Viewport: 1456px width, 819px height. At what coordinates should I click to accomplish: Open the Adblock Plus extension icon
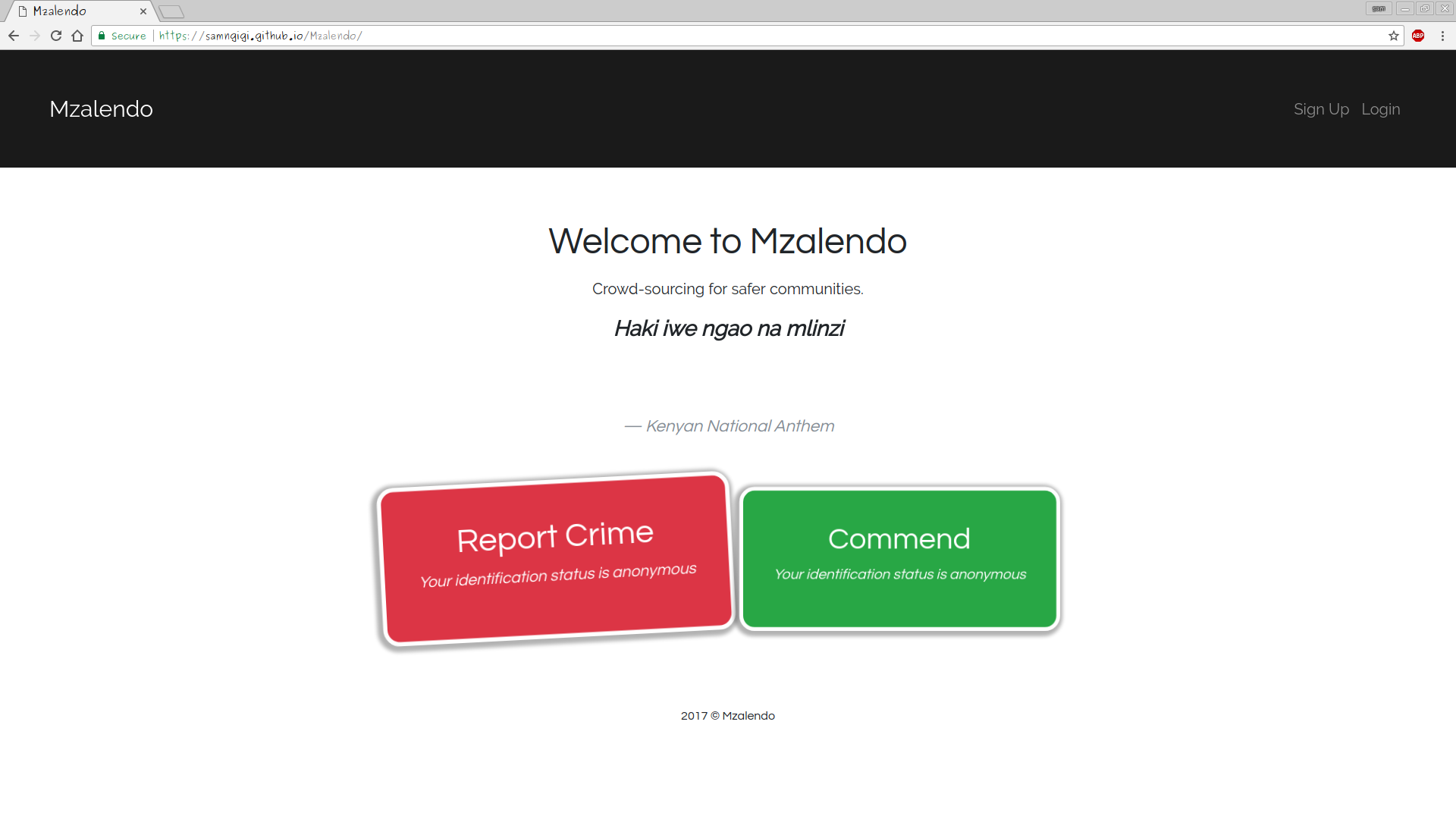point(1418,36)
